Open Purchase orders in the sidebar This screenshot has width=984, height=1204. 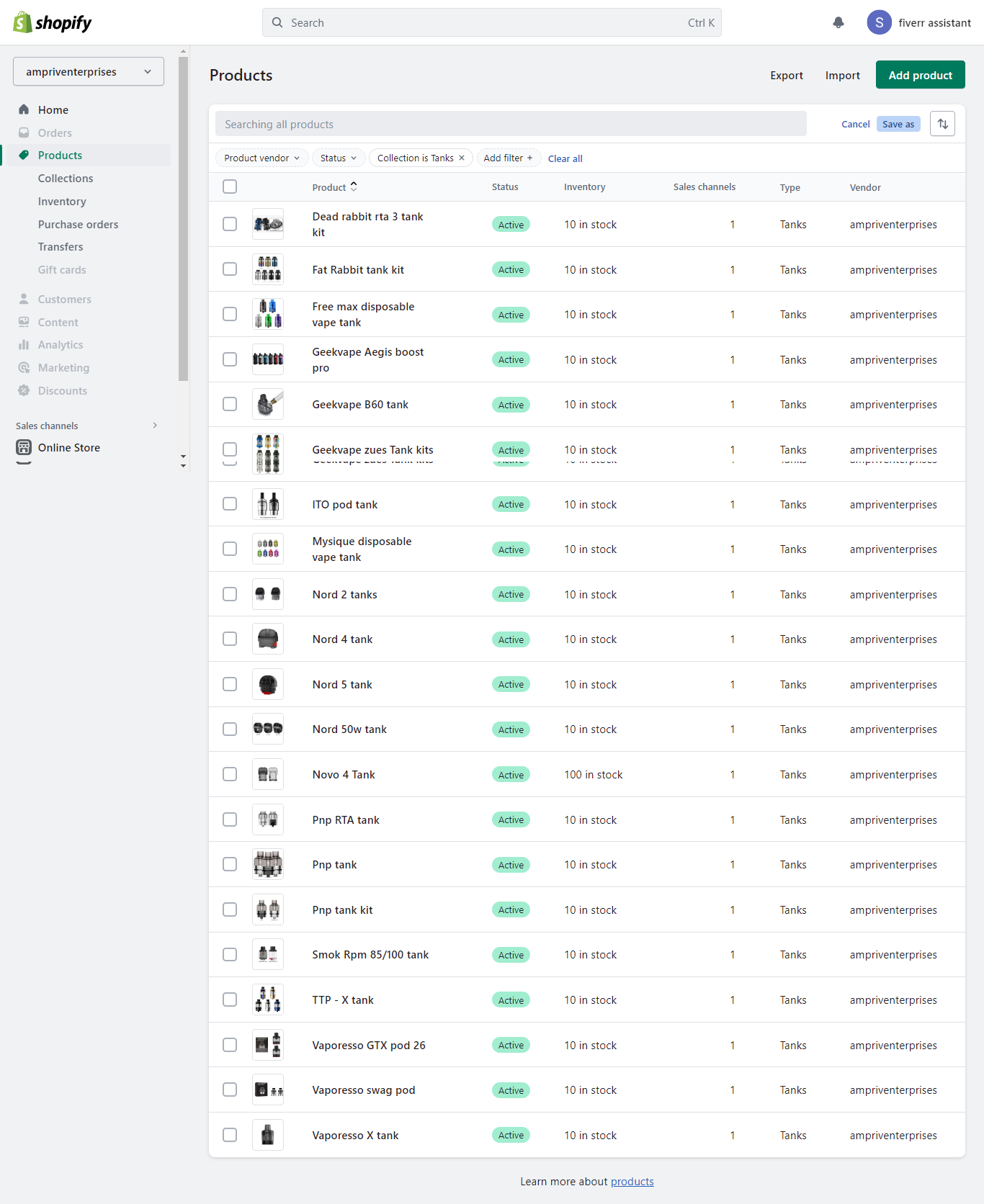pos(78,224)
